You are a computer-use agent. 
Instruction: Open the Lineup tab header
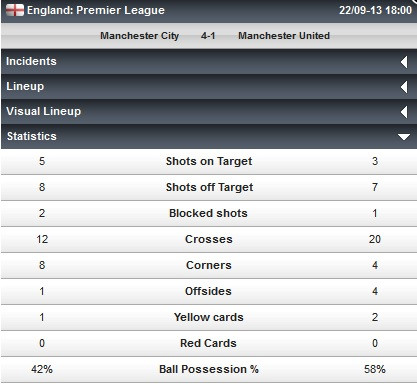coord(209,86)
